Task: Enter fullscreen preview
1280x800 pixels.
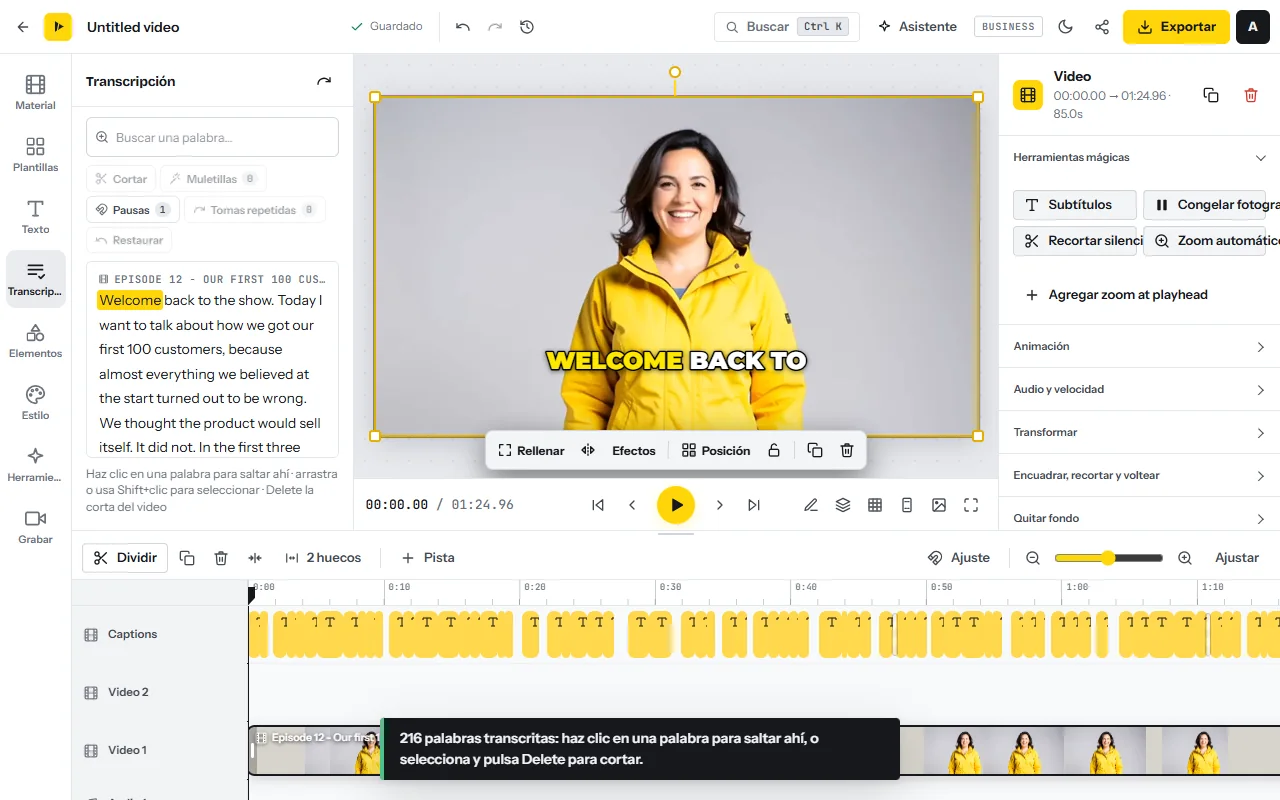Action: coord(971,505)
